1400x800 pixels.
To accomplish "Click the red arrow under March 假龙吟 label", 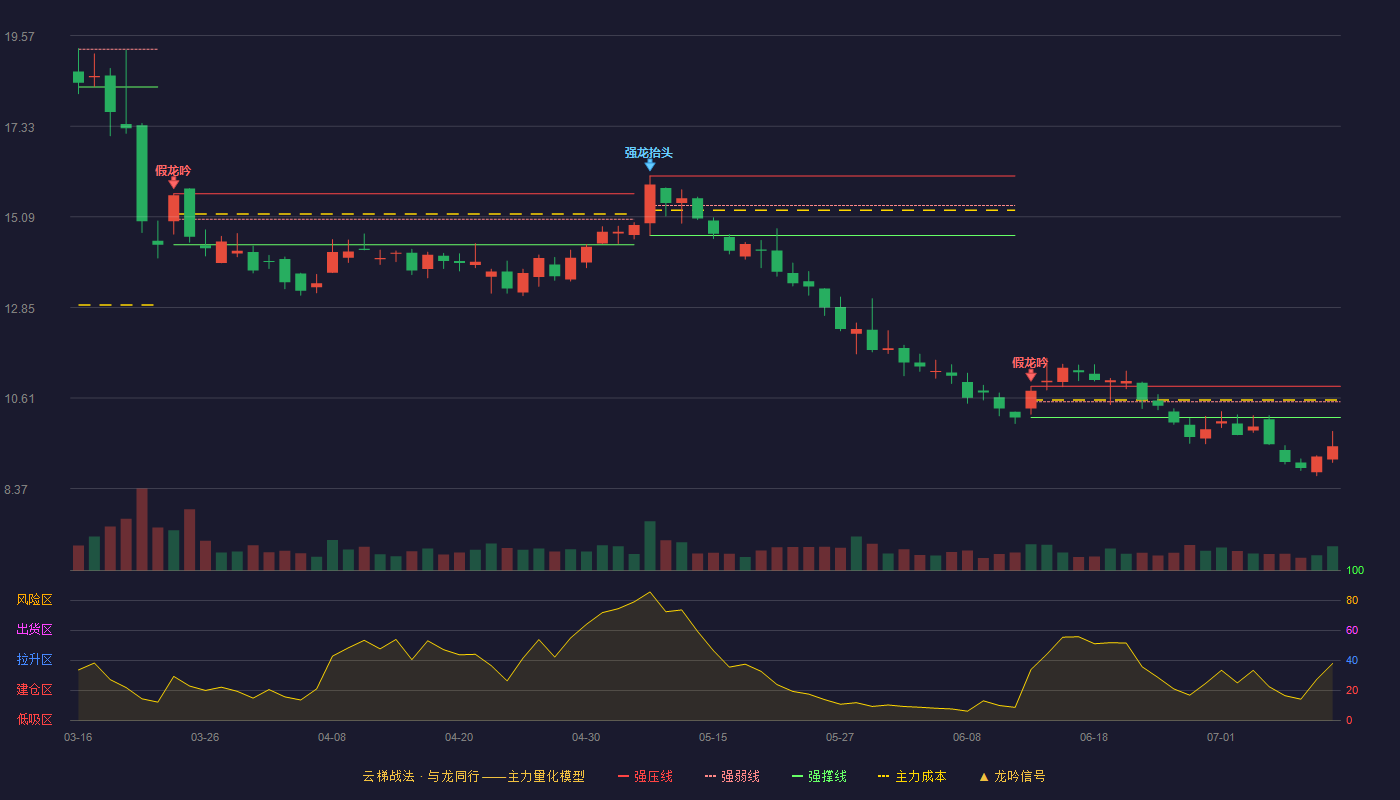I will point(174,183).
